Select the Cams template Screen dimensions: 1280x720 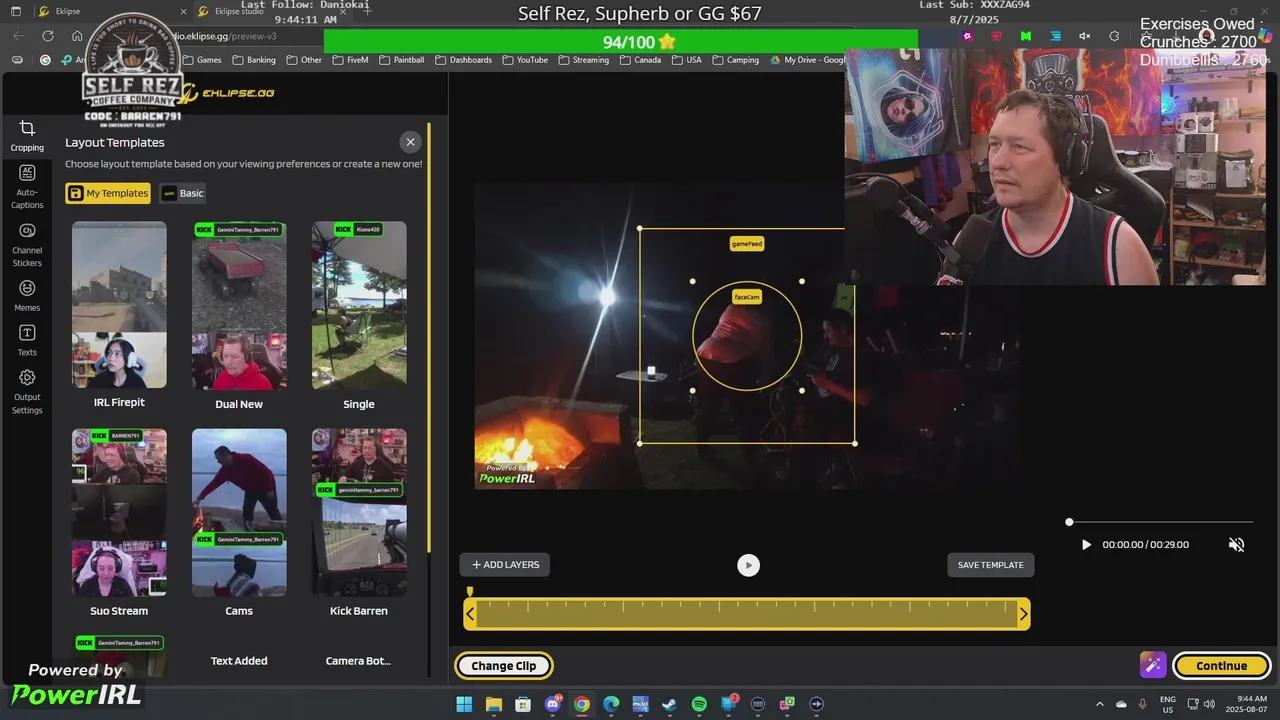(x=239, y=512)
